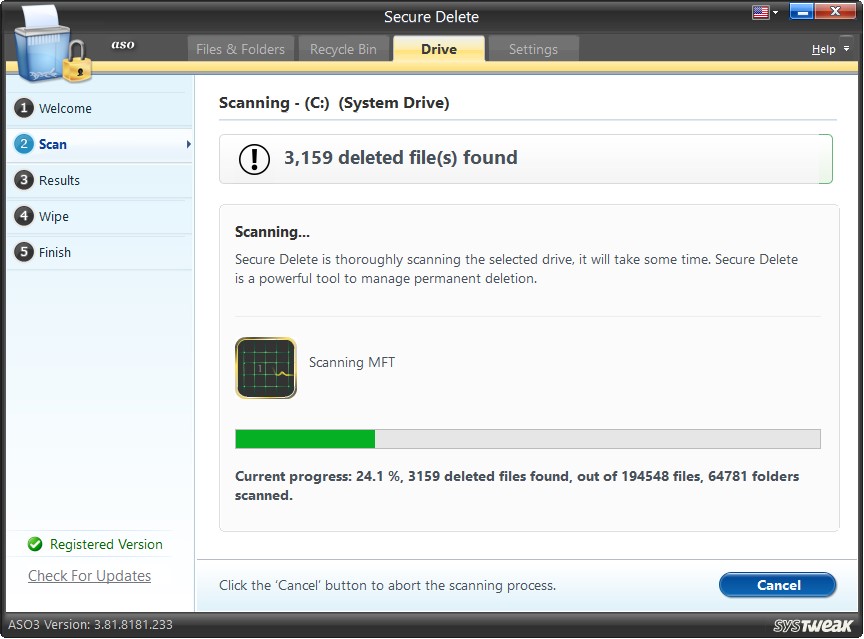Viewport: 864px width, 639px height.
Task: Click the Wipe step number icon
Action: point(22,216)
